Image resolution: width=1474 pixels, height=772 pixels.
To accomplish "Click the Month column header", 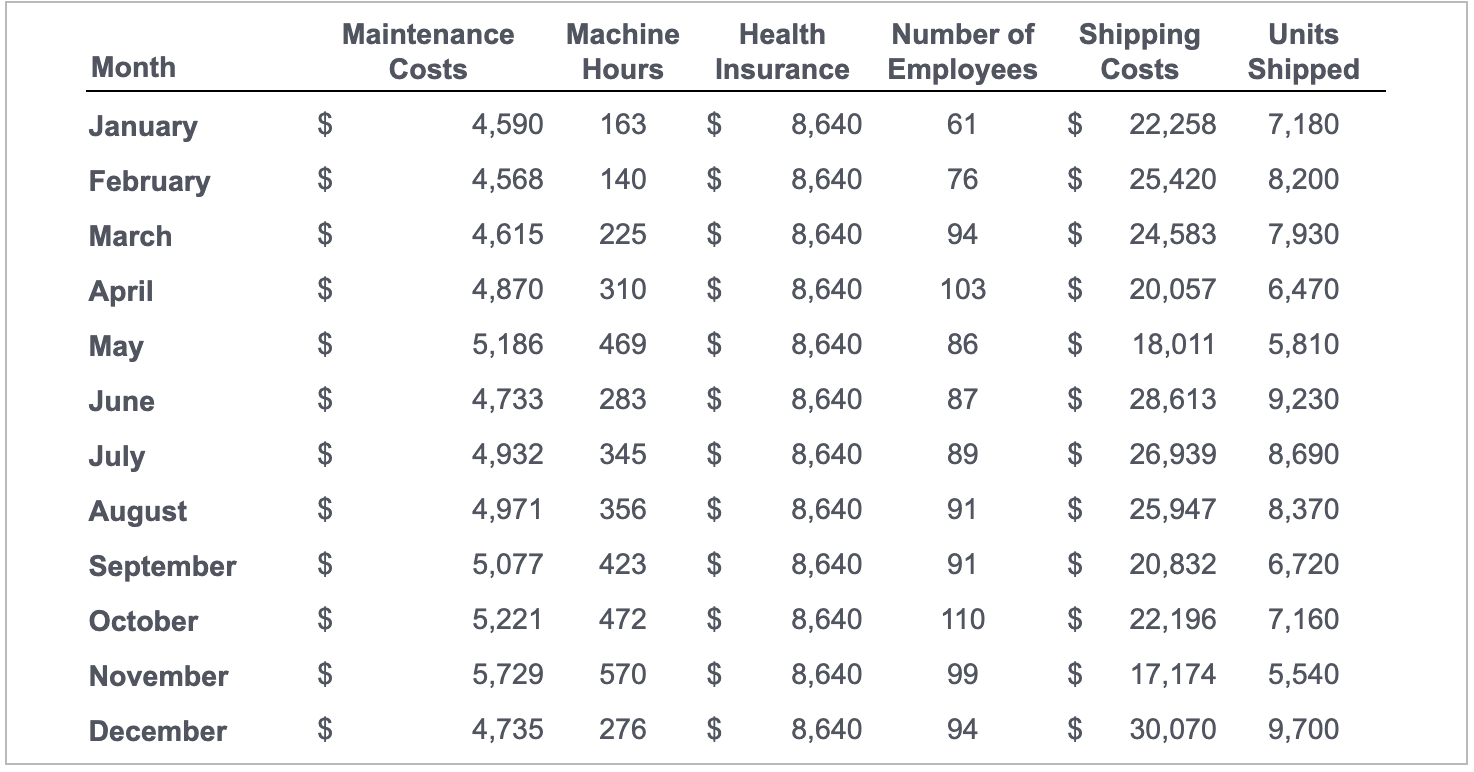I will pos(133,68).
